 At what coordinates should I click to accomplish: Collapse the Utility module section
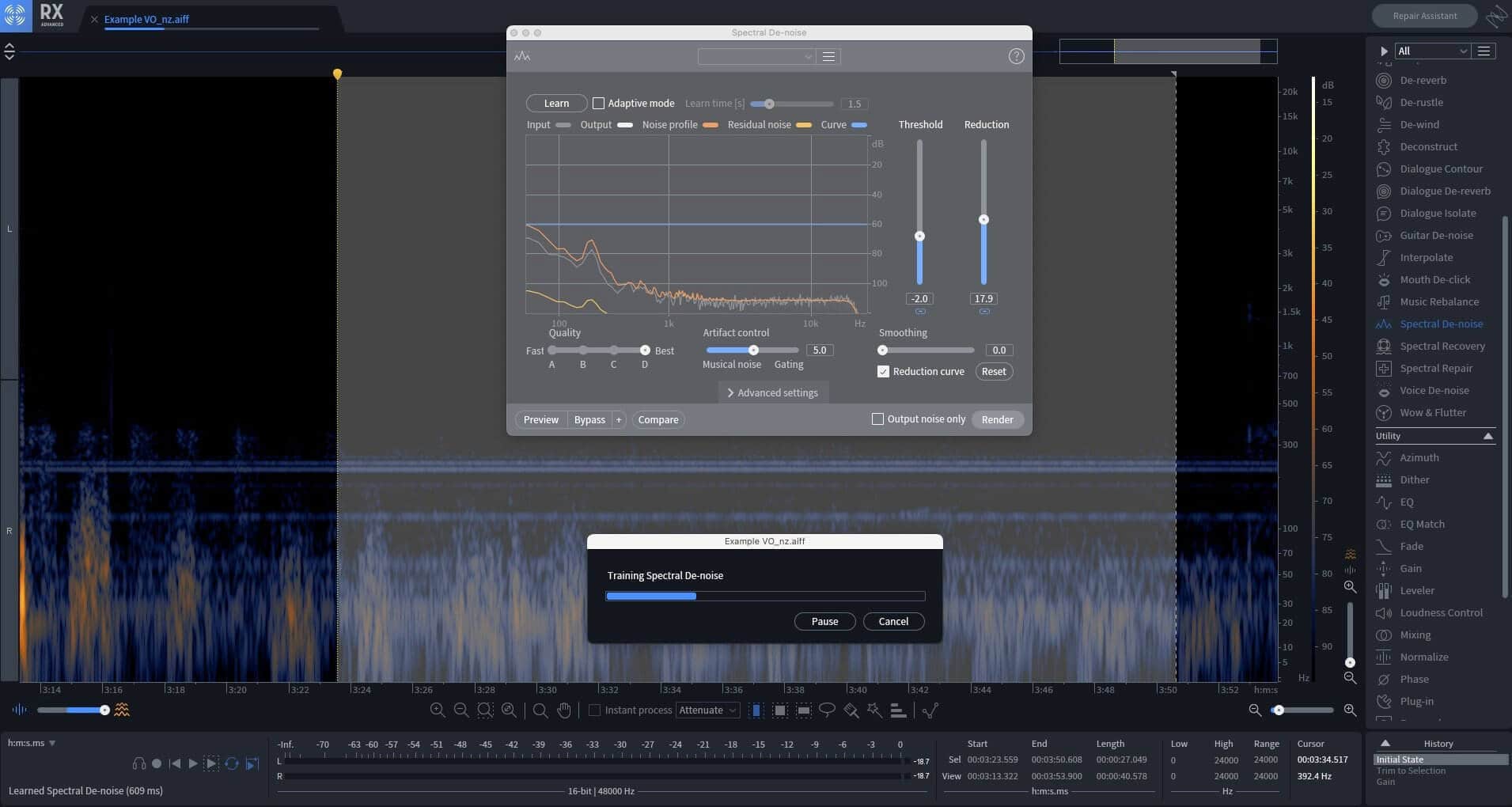tap(1487, 436)
